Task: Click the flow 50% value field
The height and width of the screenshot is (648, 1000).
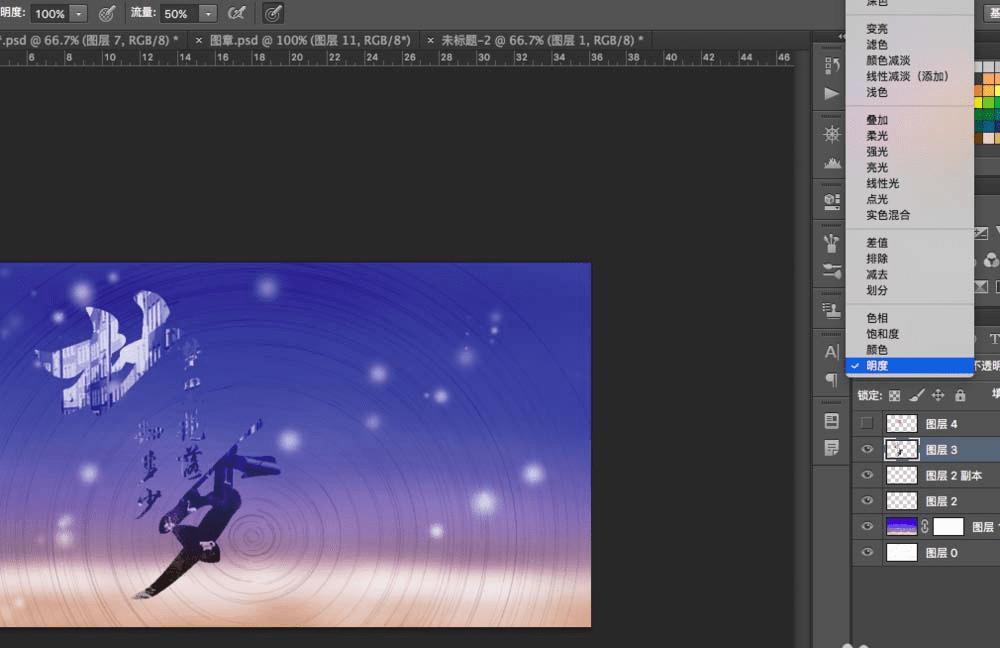Action: pos(179,13)
